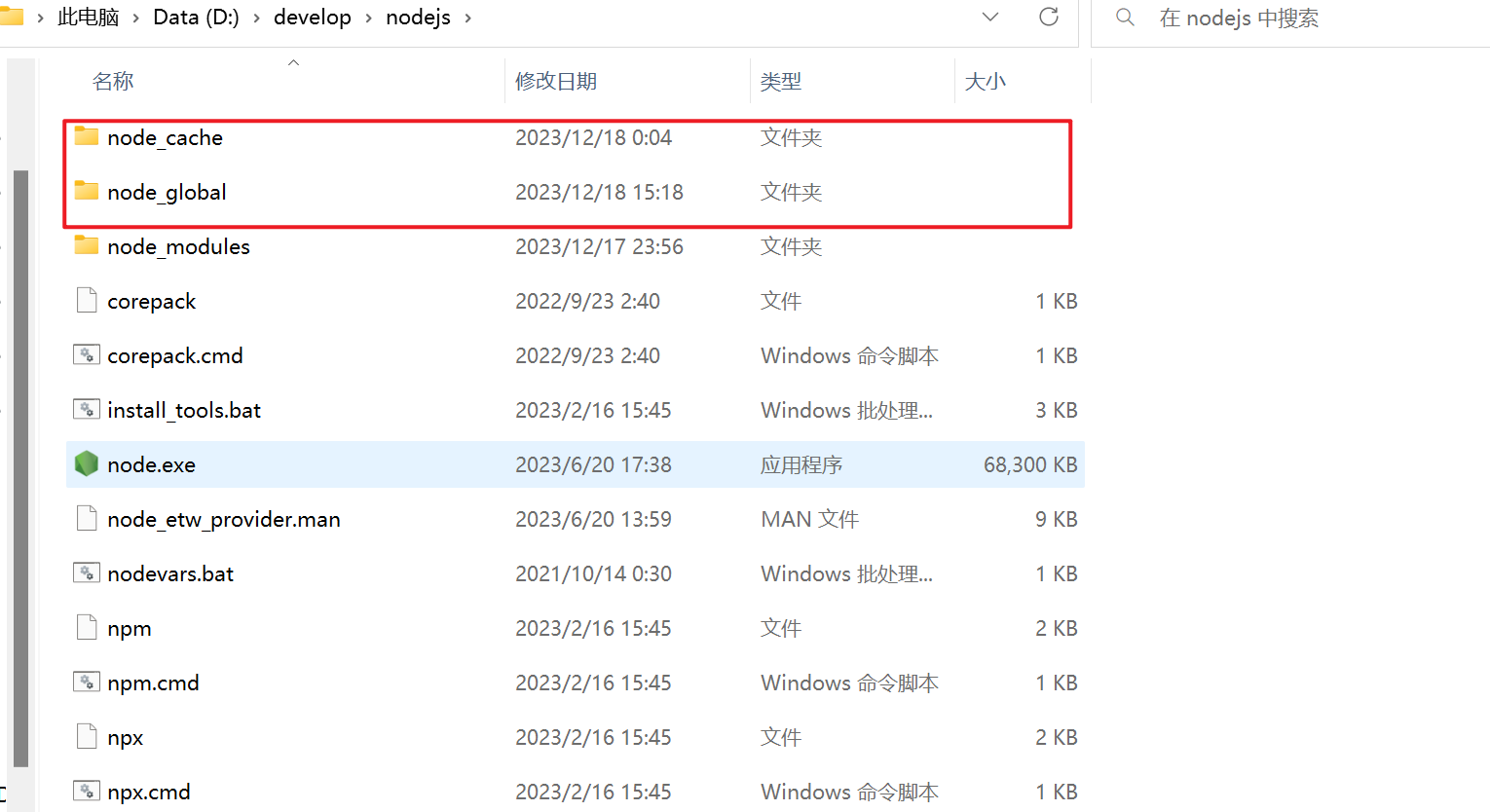Screen dimensions: 1490x812
Task: Click the npm.cmd script icon
Action: click(x=87, y=682)
